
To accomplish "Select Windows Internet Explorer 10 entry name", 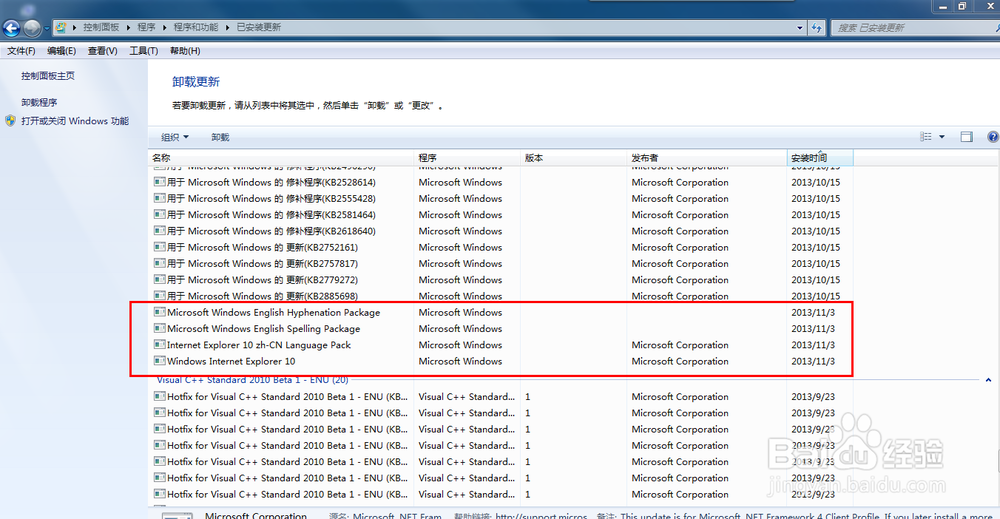I will coord(231,362).
